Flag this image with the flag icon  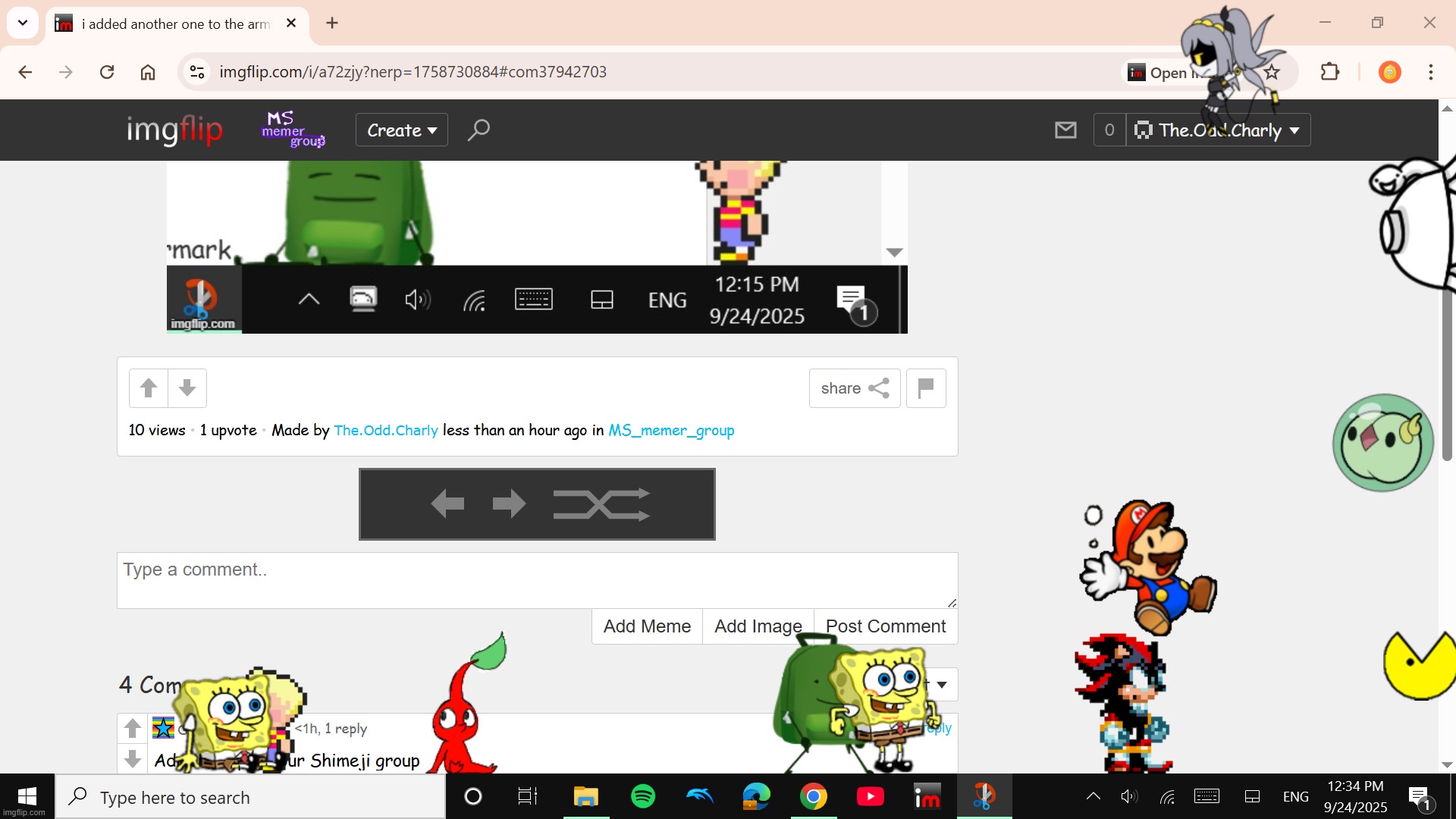tap(926, 388)
